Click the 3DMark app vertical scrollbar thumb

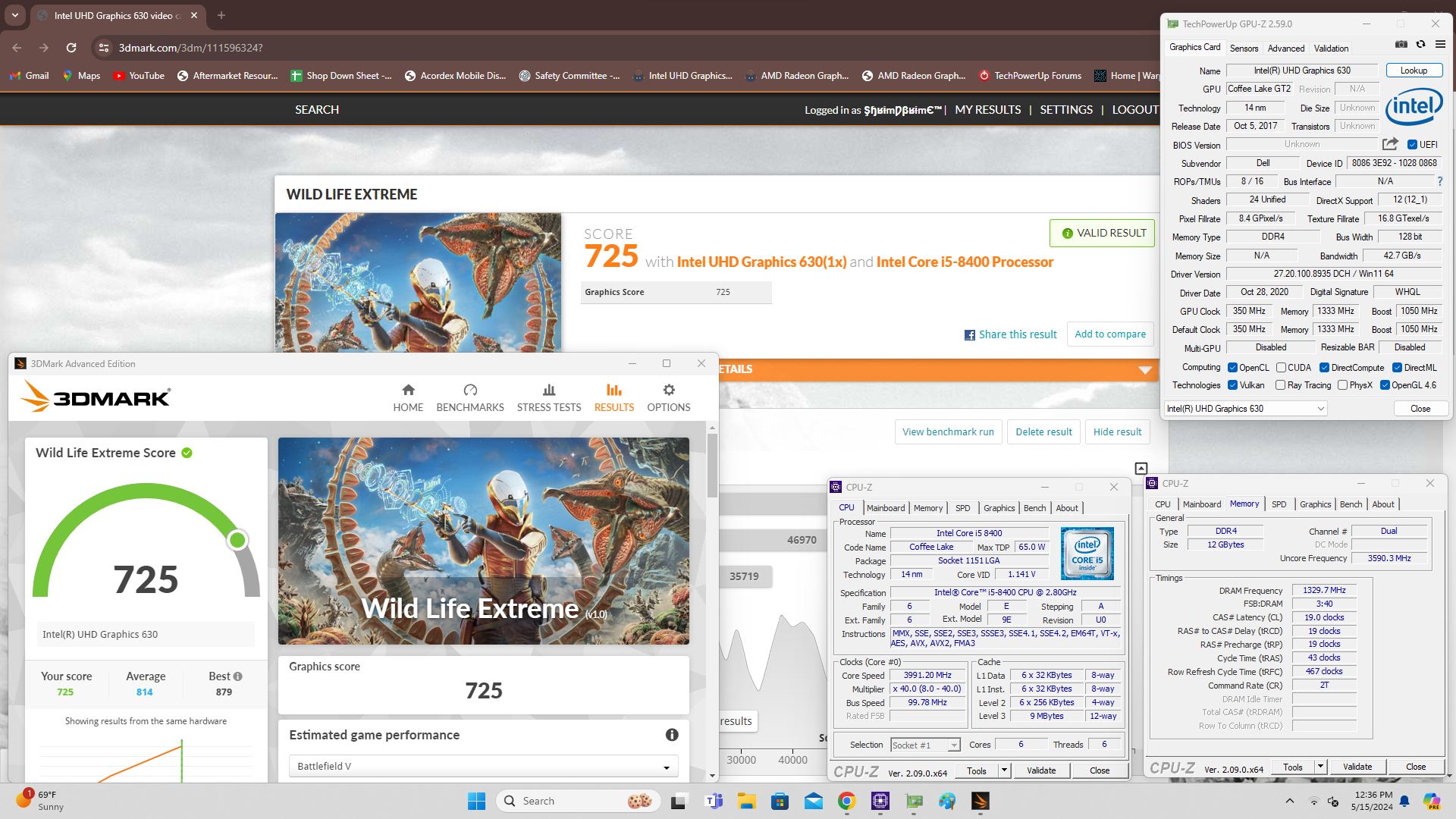(712, 466)
